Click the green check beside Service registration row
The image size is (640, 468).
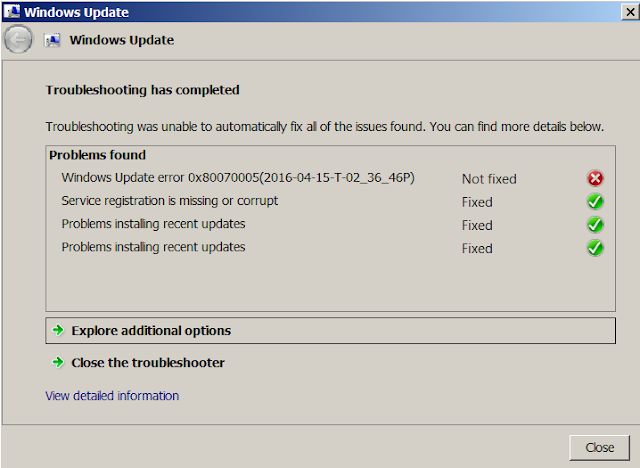click(x=595, y=202)
